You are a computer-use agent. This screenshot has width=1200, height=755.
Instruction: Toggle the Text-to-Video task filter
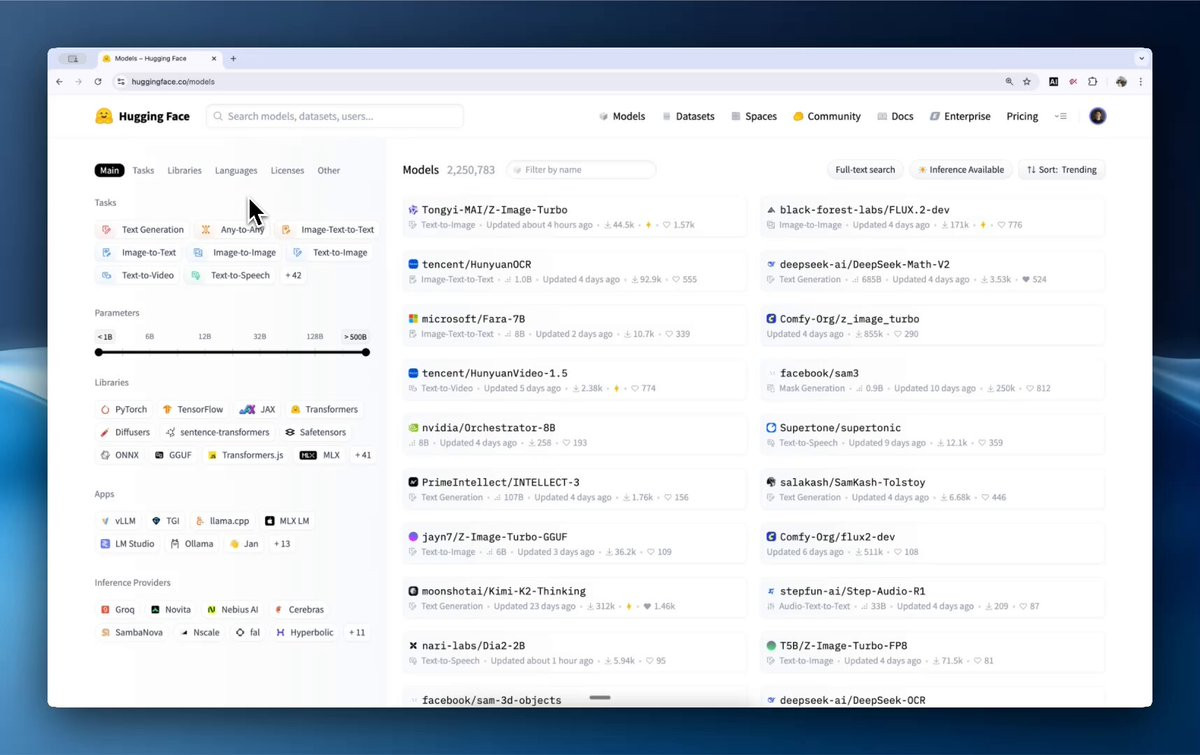point(138,275)
